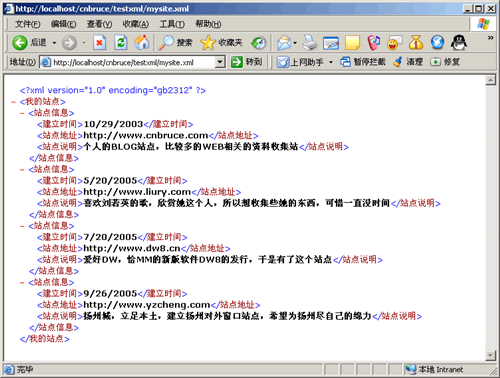Image resolution: width=500 pixels, height=378 pixels.
Task: Open Favorites with the star icon
Action: pyautogui.click(x=221, y=43)
